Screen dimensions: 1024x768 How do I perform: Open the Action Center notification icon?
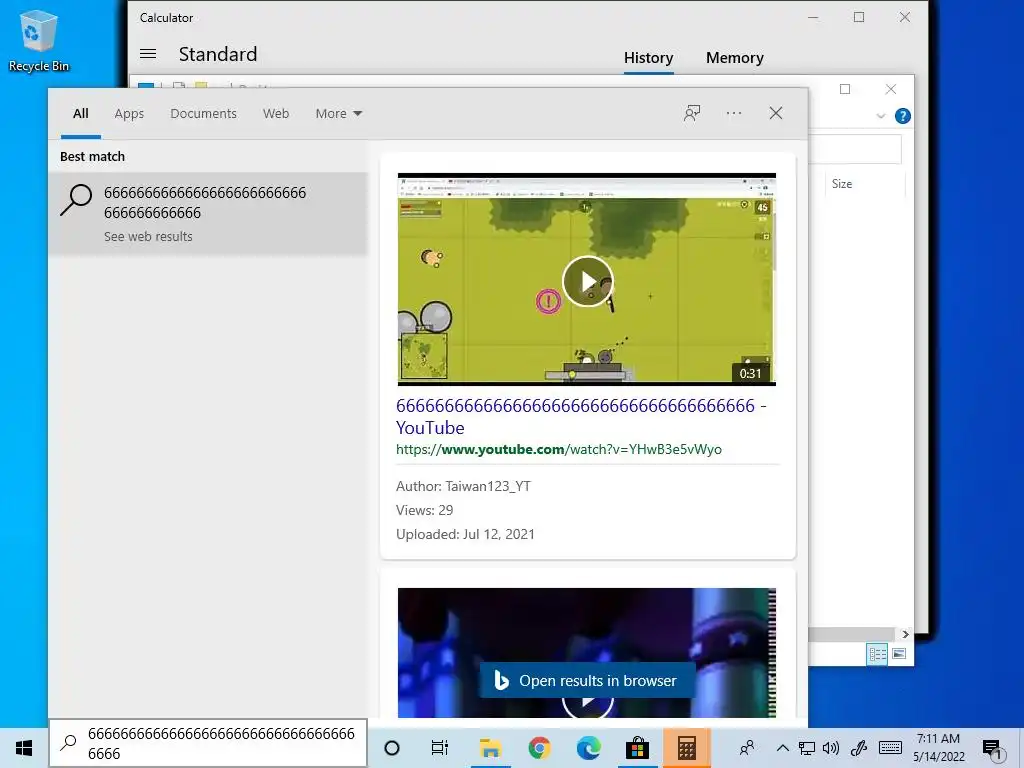point(992,749)
